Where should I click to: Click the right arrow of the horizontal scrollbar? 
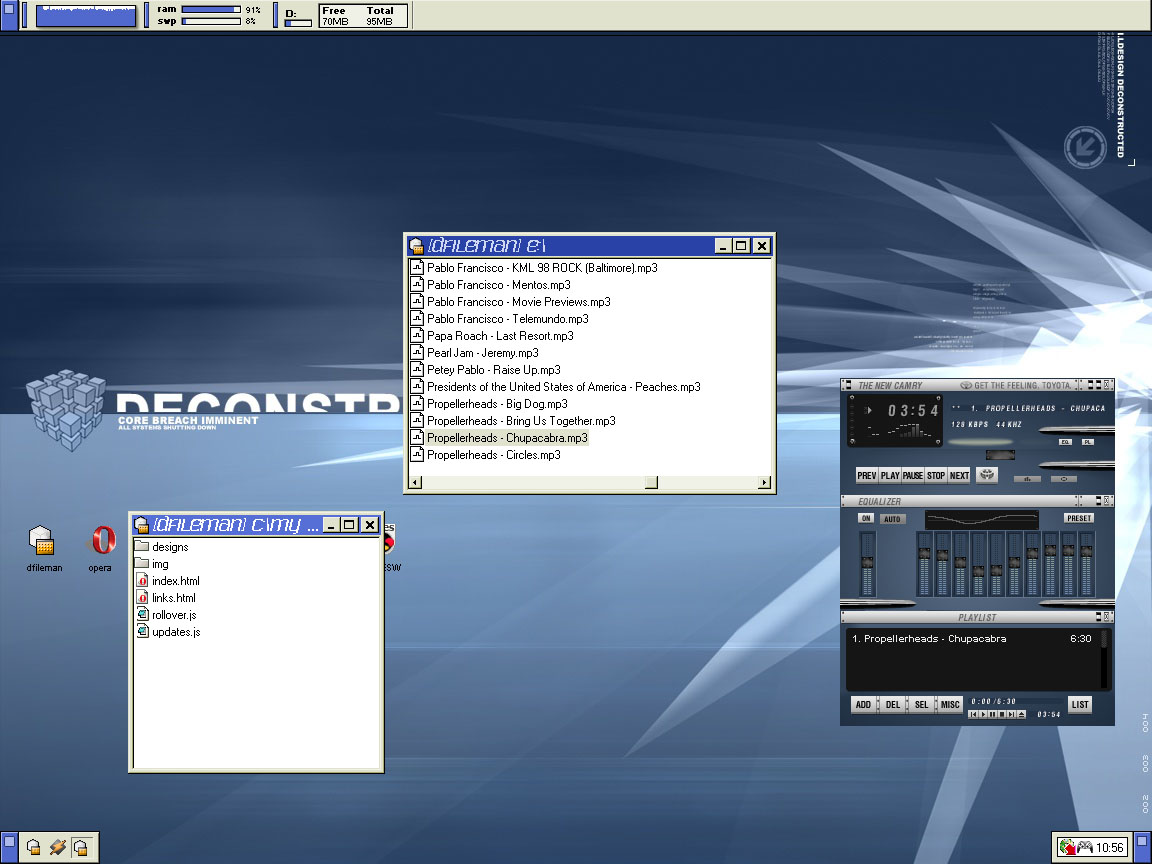[764, 483]
